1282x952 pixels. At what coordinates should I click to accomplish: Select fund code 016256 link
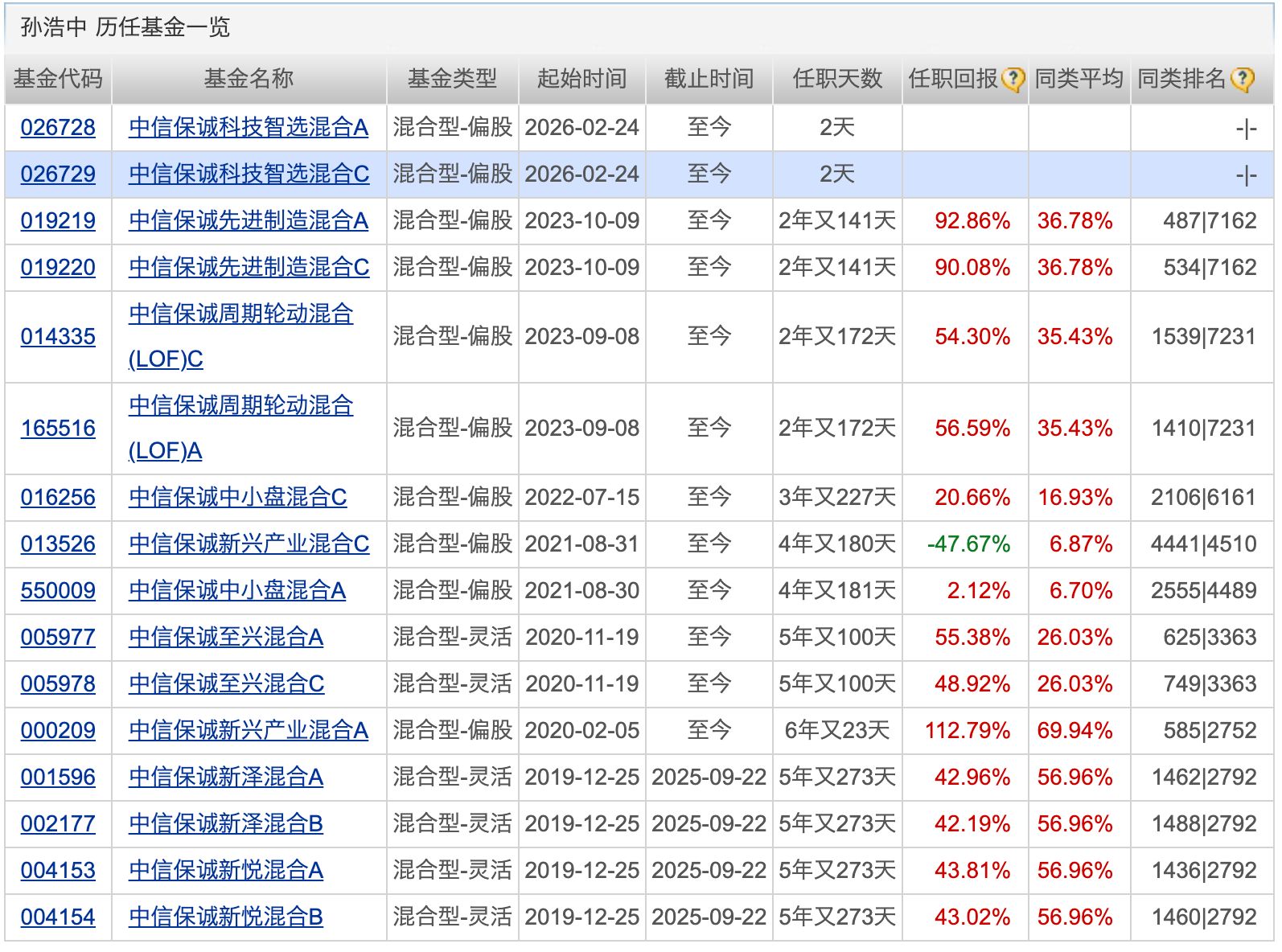pyautogui.click(x=58, y=498)
